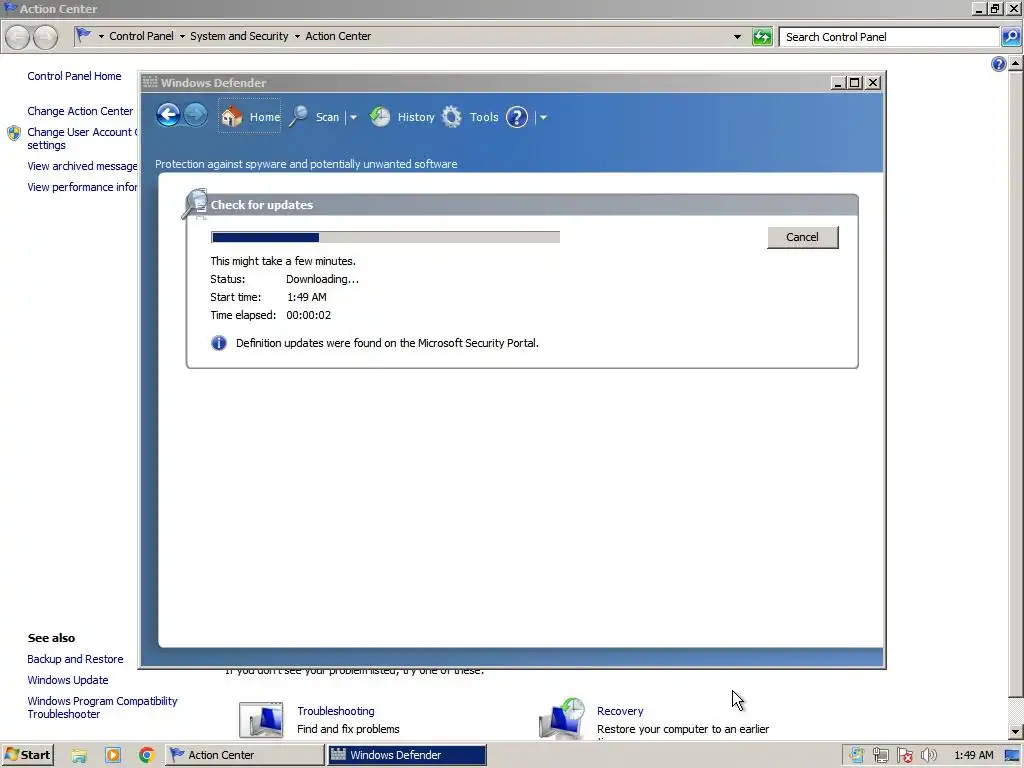Expand Control Panel breadcrumb arrow

182,37
